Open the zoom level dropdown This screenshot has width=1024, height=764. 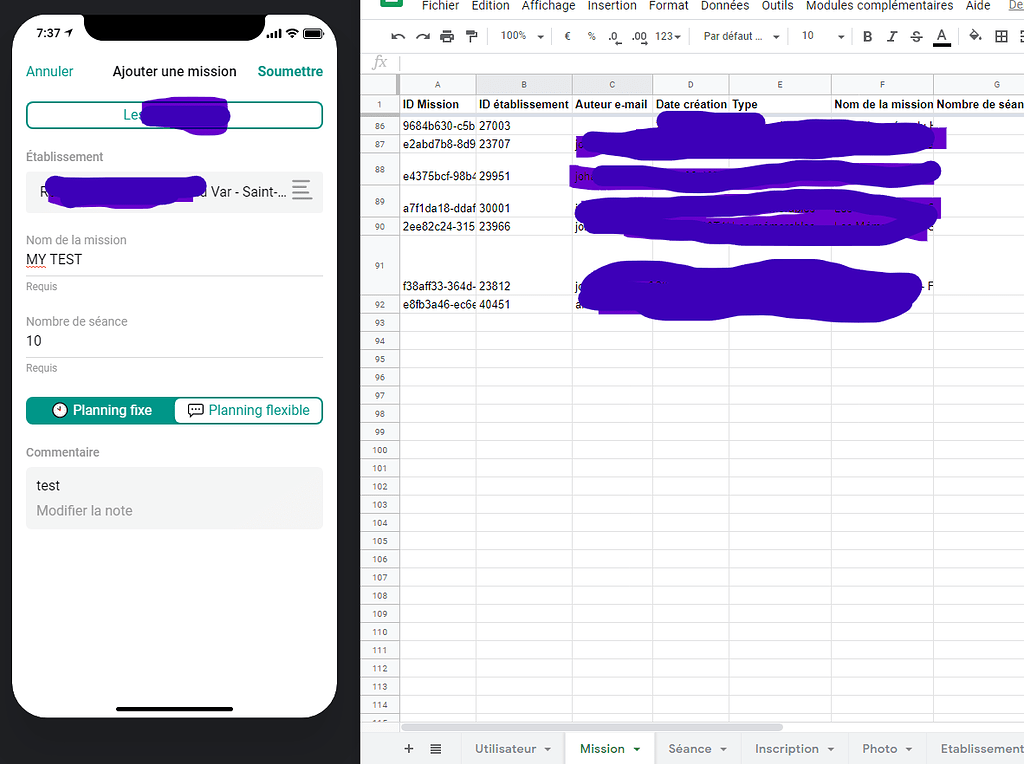(x=521, y=35)
